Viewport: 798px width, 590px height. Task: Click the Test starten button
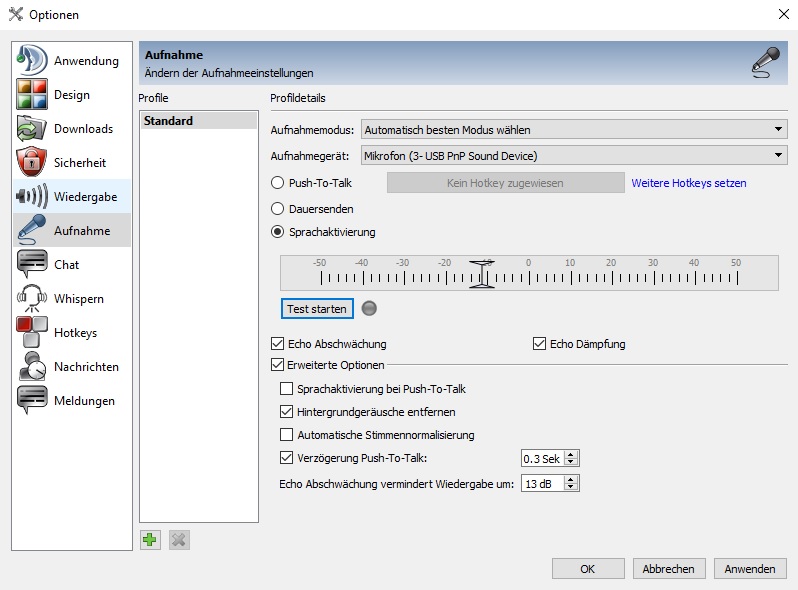point(317,308)
